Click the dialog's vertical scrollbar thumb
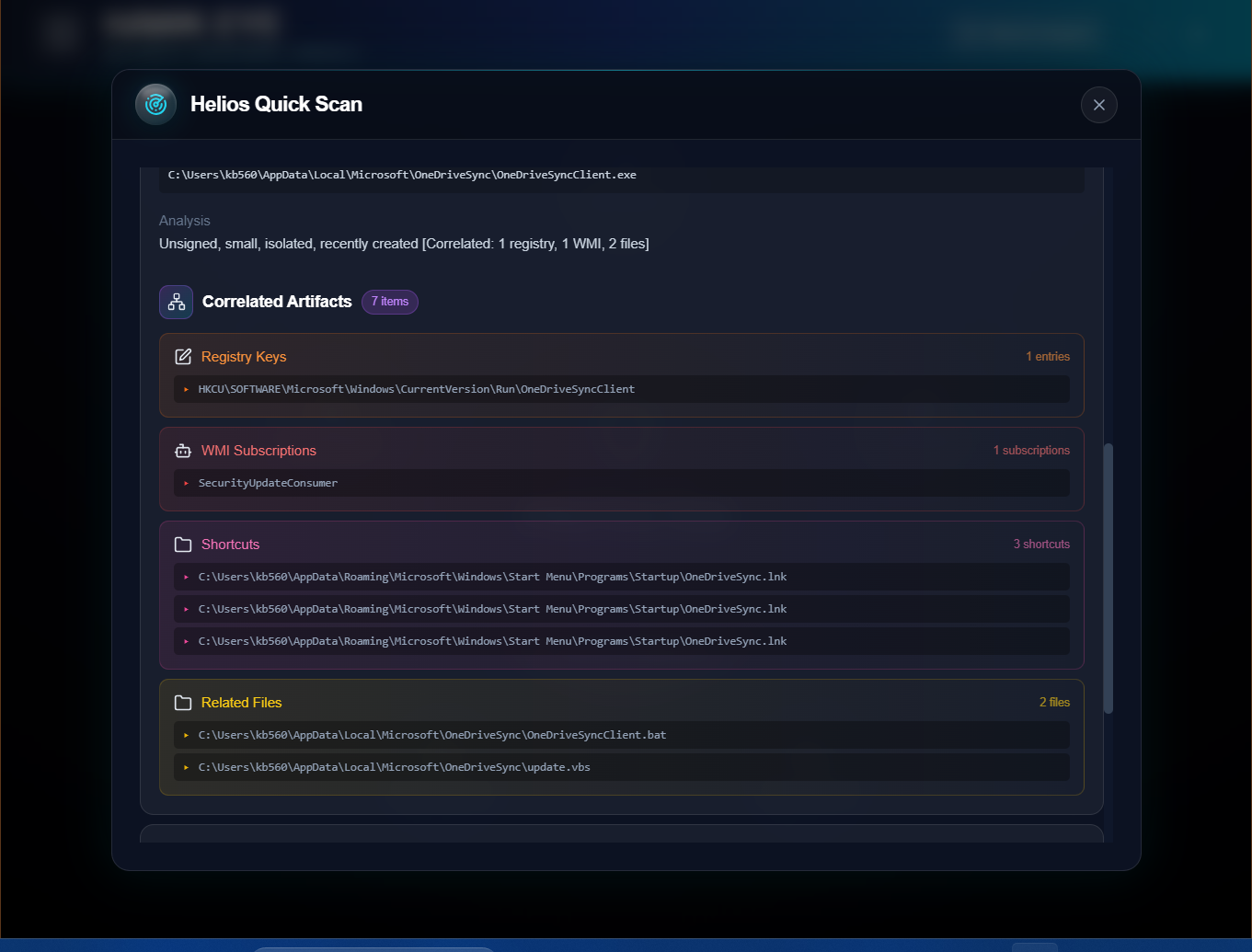The height and width of the screenshot is (952, 1252). pyautogui.click(x=1108, y=579)
